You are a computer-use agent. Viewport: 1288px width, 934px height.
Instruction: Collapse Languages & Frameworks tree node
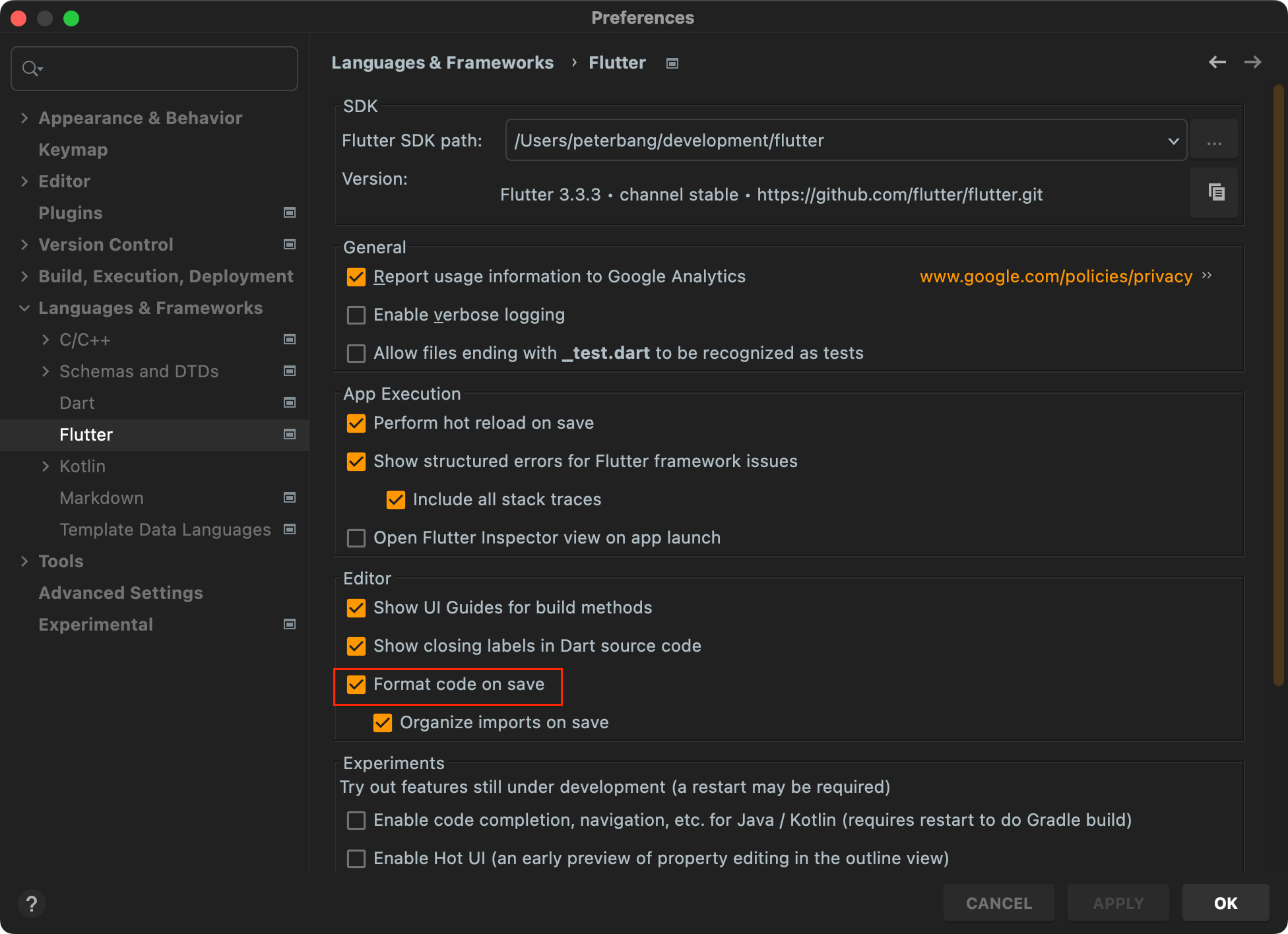[24, 308]
